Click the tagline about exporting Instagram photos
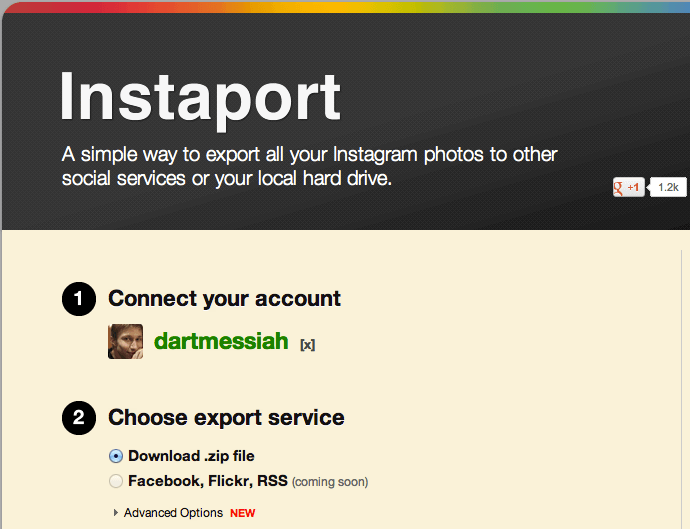 point(309,166)
